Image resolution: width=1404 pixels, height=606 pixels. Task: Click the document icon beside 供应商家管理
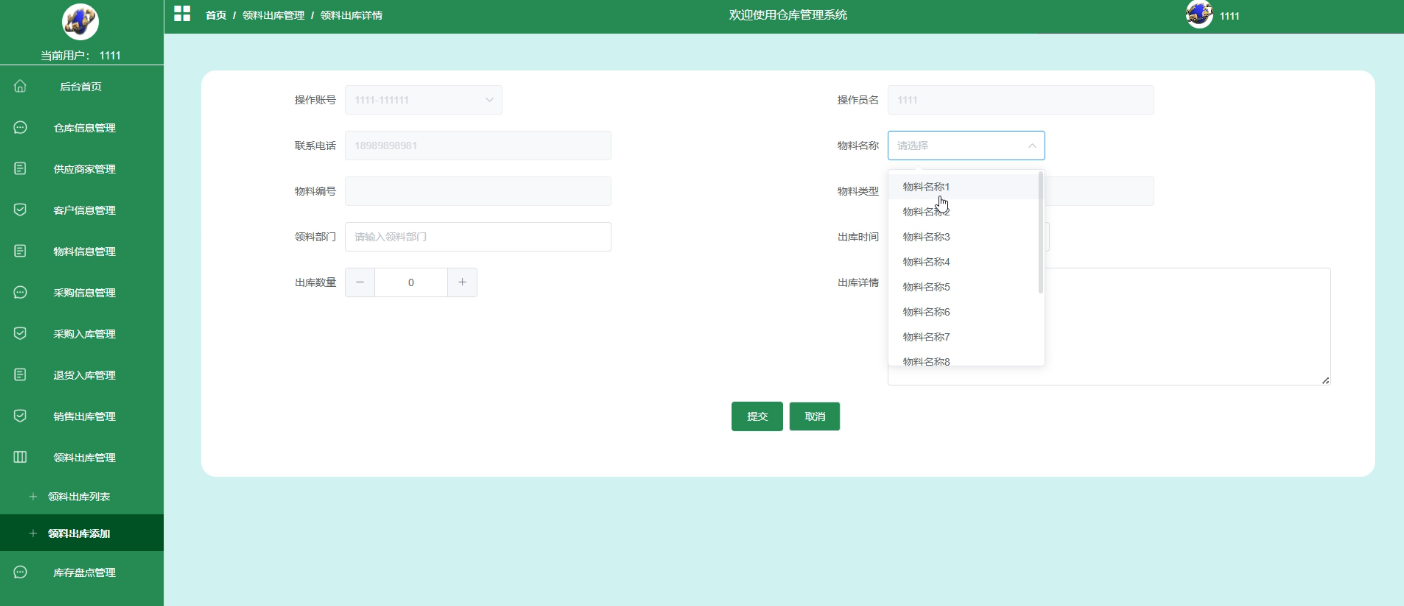pos(20,169)
